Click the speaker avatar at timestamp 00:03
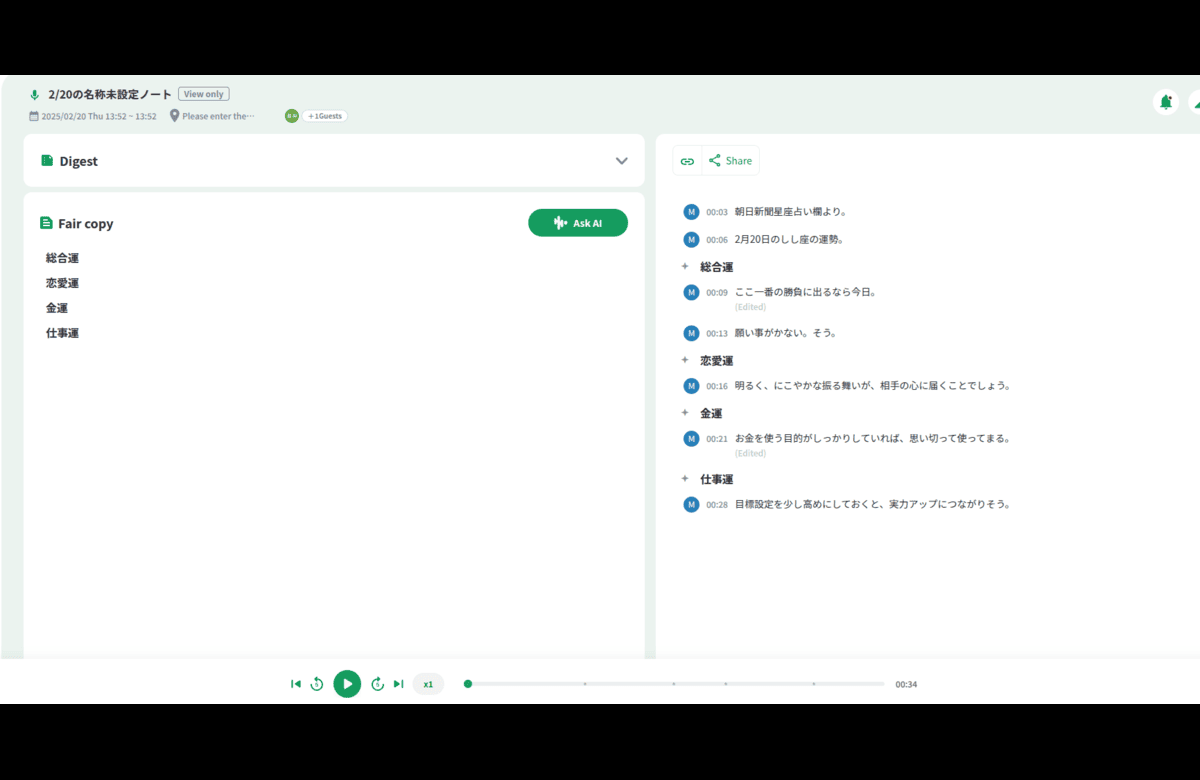This screenshot has height=780, width=1200. [691, 212]
